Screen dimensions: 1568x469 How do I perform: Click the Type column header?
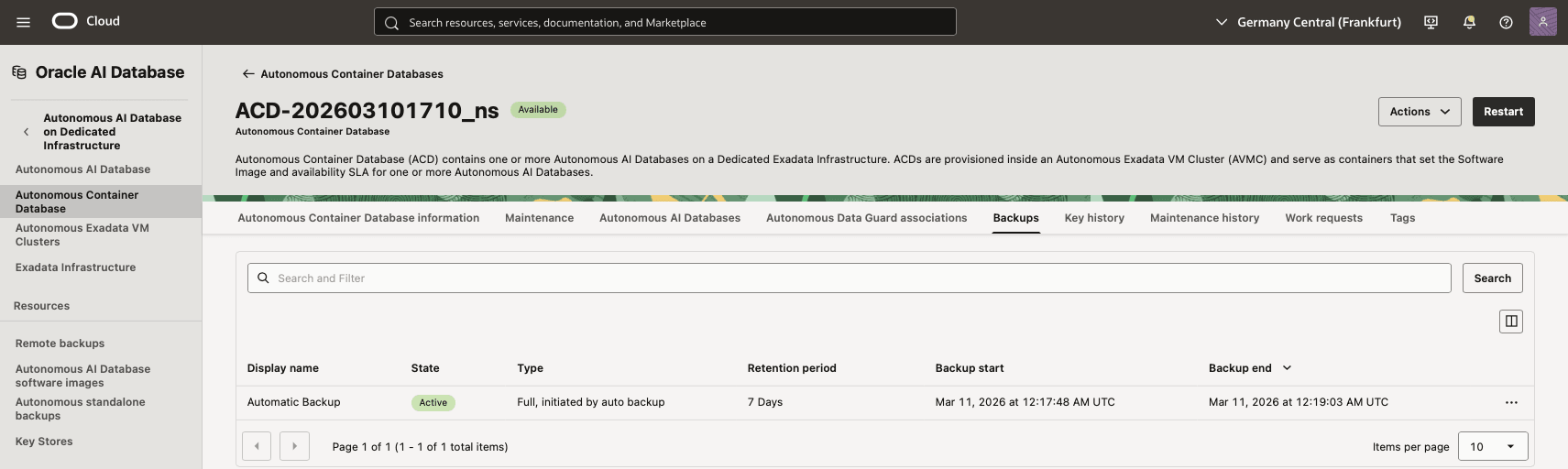(530, 368)
